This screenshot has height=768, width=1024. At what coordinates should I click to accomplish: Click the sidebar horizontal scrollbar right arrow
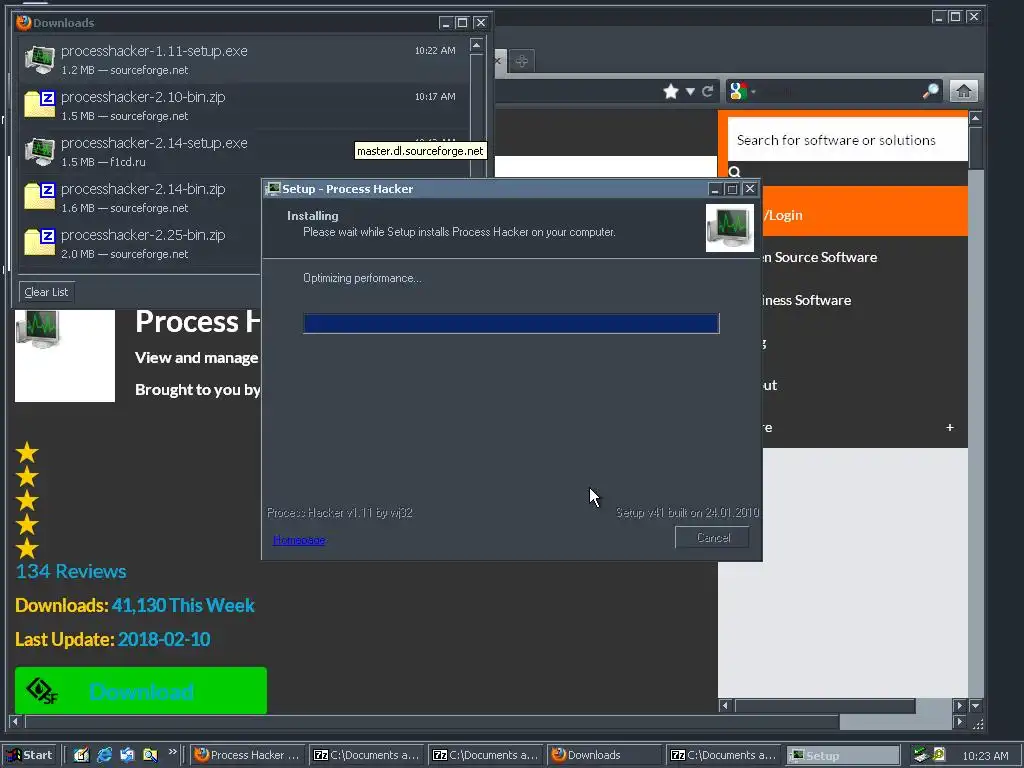pyautogui.click(x=959, y=705)
